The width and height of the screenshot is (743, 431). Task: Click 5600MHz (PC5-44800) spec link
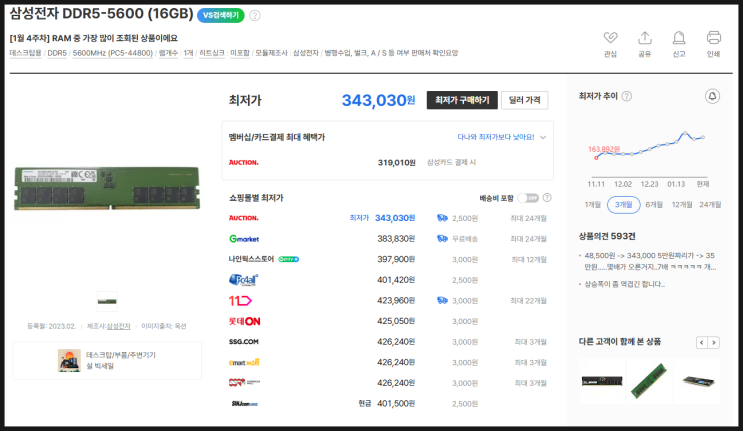pos(113,53)
